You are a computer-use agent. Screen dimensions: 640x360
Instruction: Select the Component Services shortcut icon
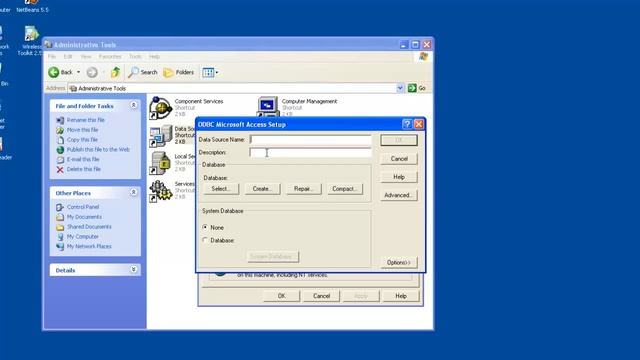click(x=160, y=108)
